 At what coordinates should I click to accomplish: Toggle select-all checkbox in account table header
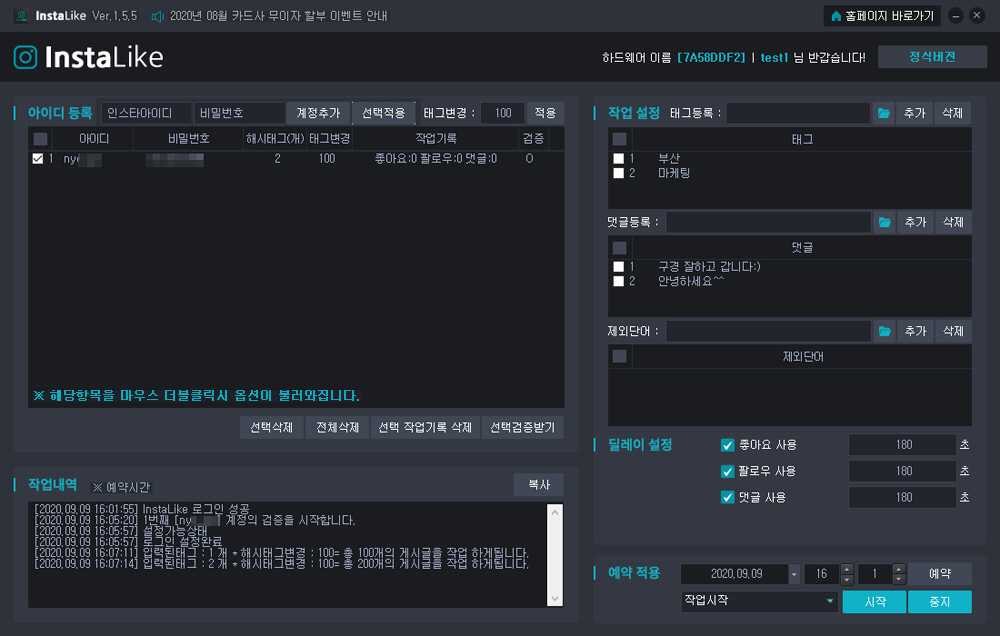pos(40,138)
